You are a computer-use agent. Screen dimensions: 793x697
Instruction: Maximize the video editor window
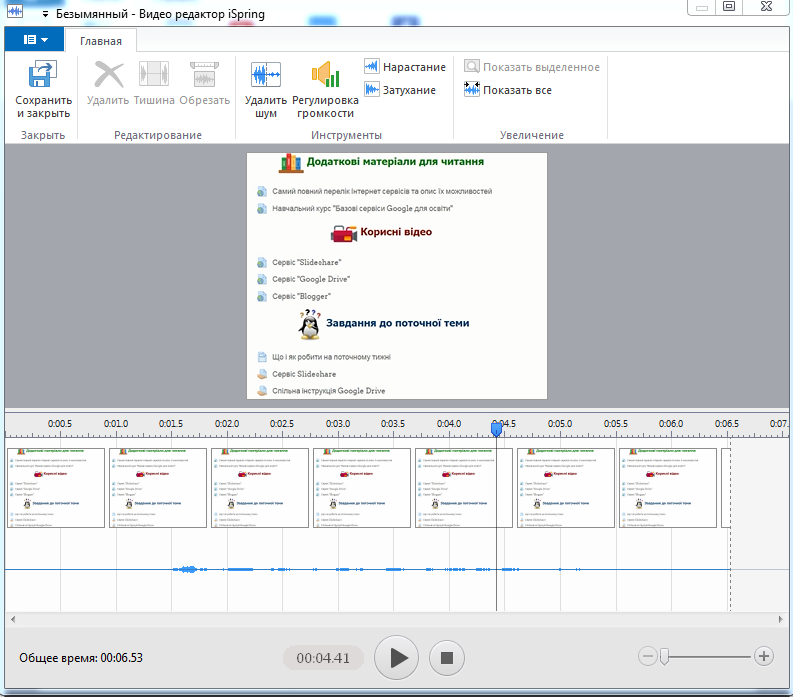click(729, 7)
